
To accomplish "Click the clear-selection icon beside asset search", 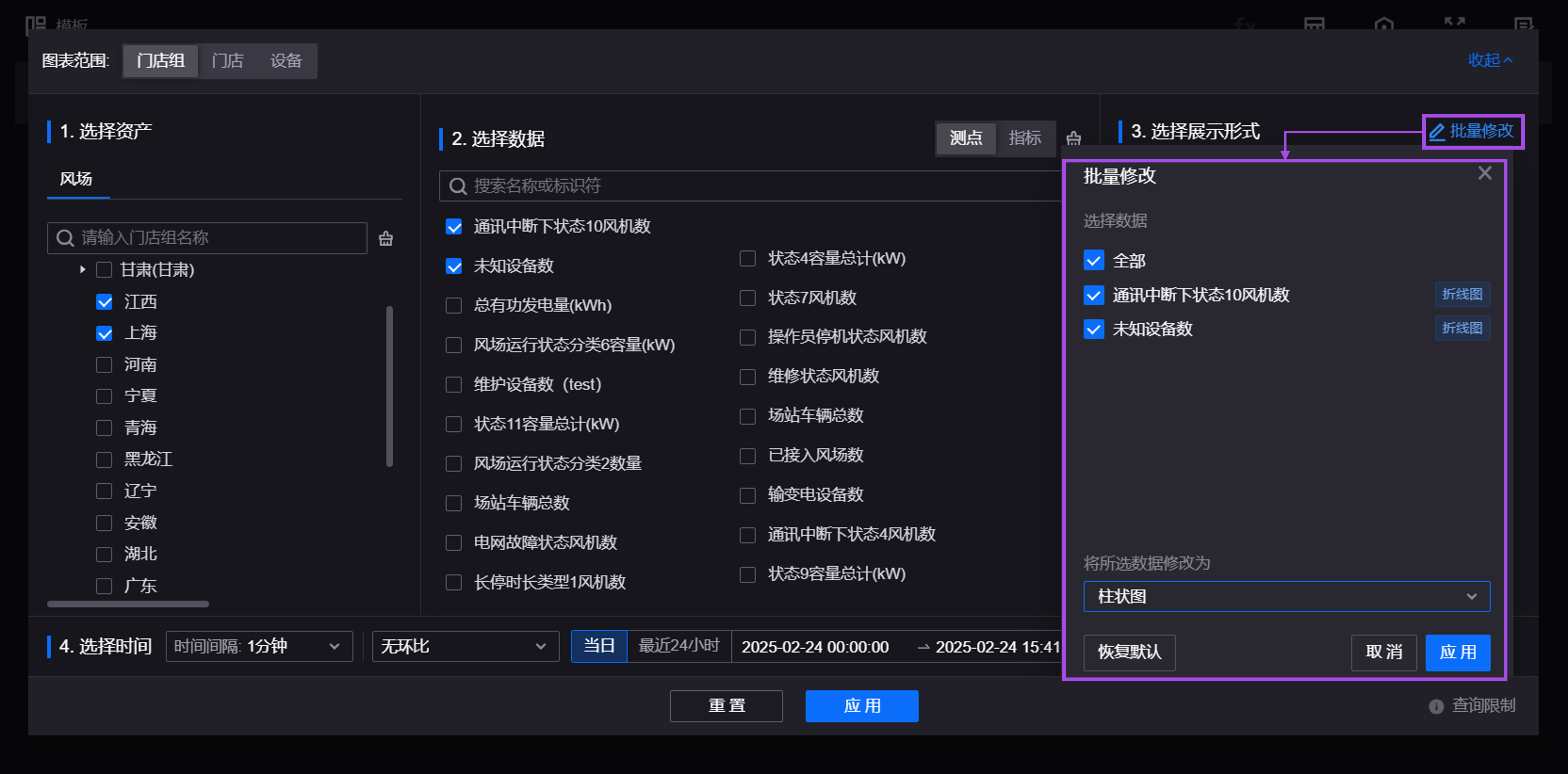I will pos(386,238).
